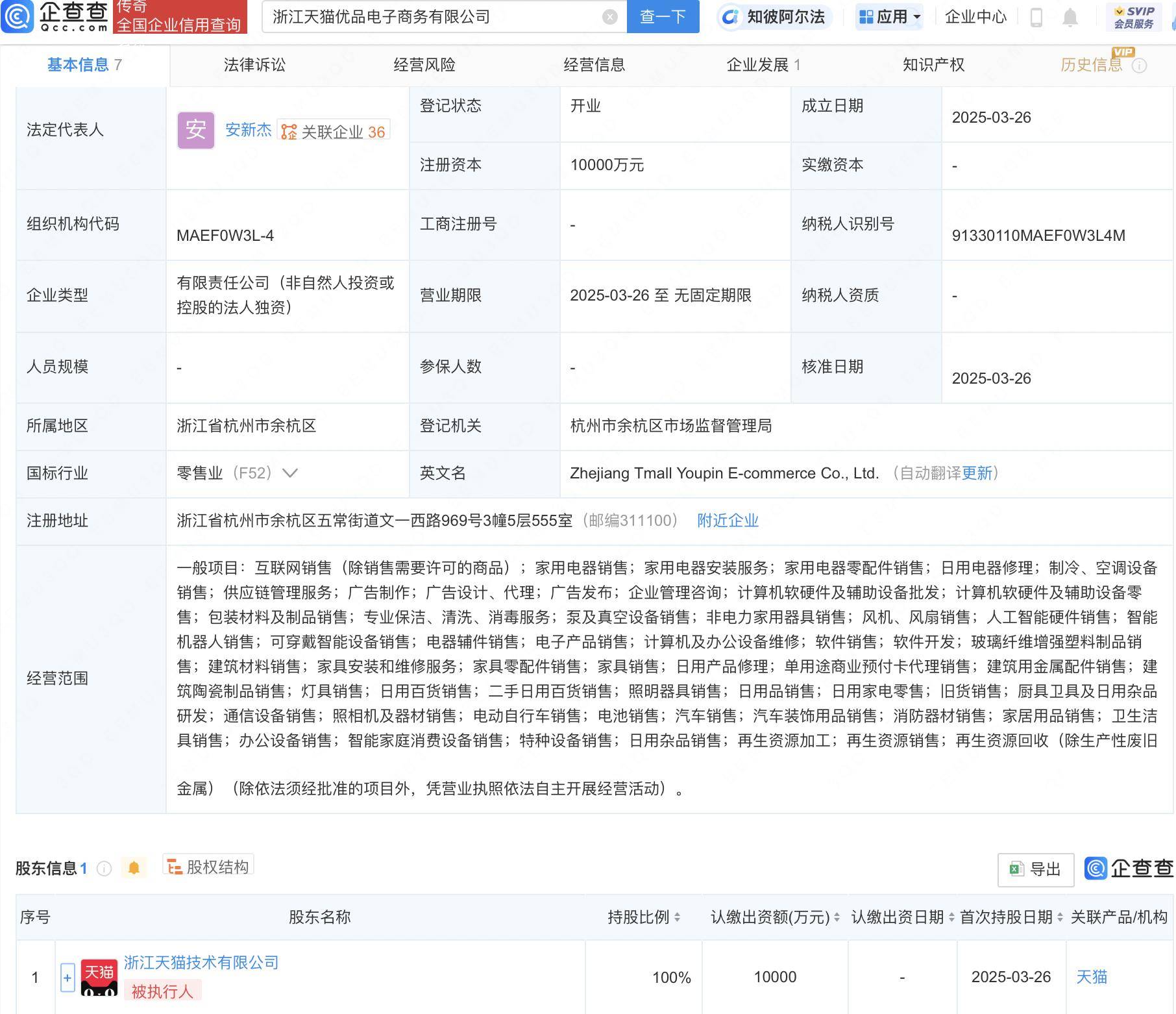Sort by 认缴出资额 column
The width and height of the screenshot is (1176, 1014).
pos(837,917)
